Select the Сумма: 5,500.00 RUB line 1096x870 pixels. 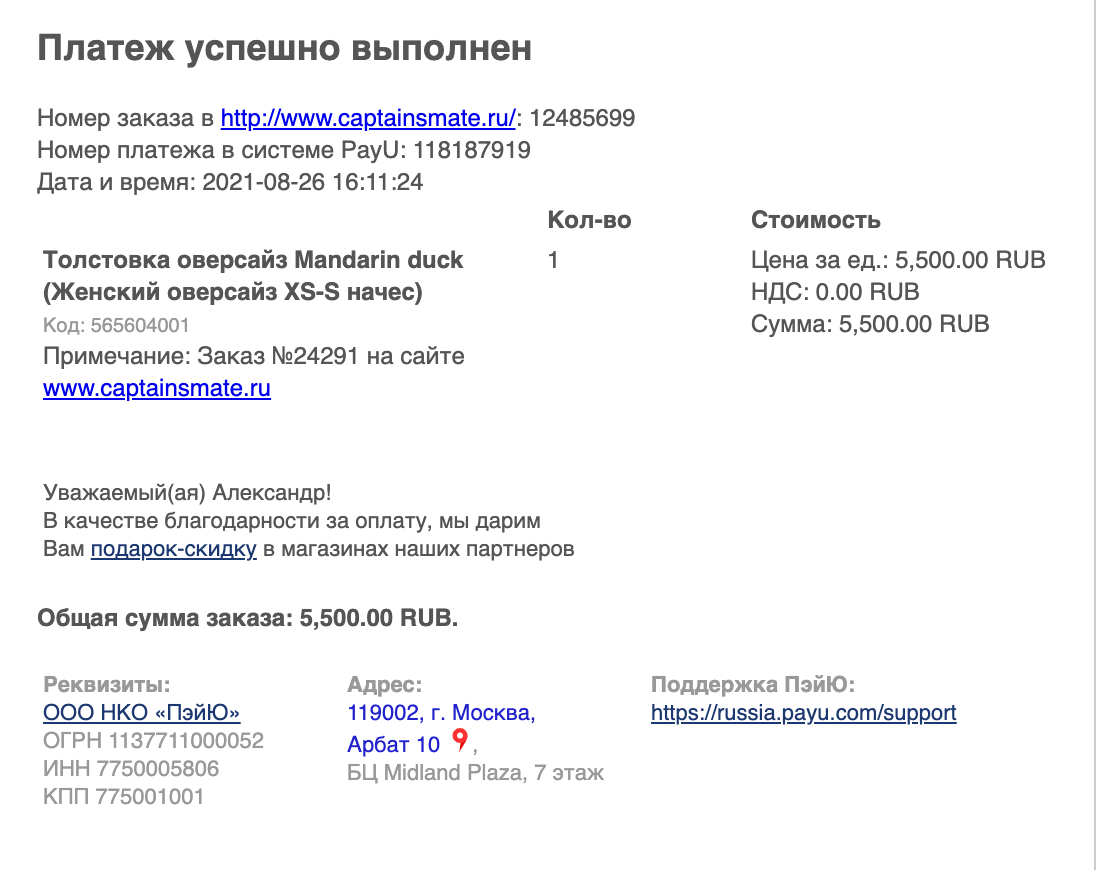[x=870, y=324]
